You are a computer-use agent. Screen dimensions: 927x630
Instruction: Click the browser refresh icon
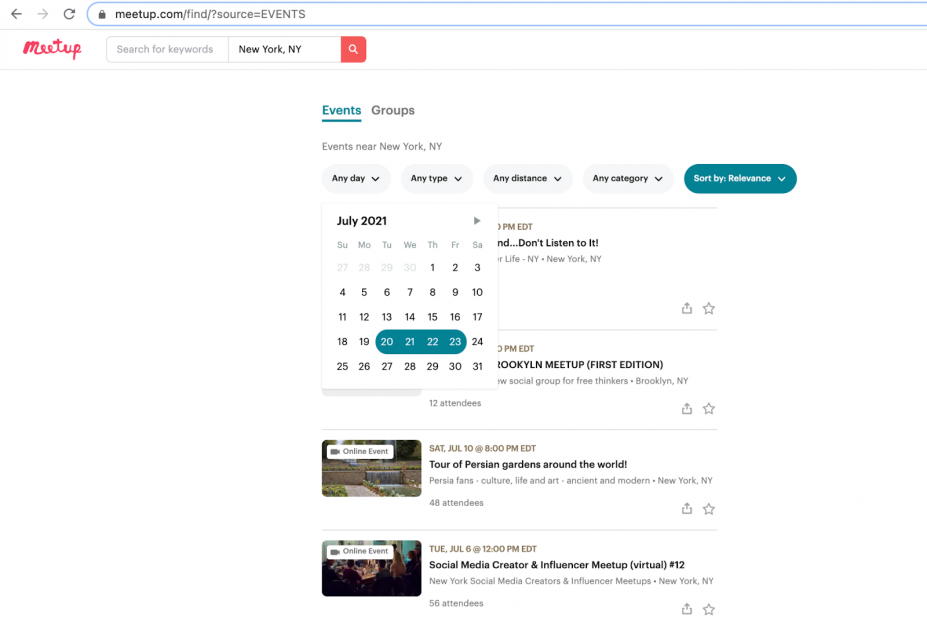pos(68,14)
